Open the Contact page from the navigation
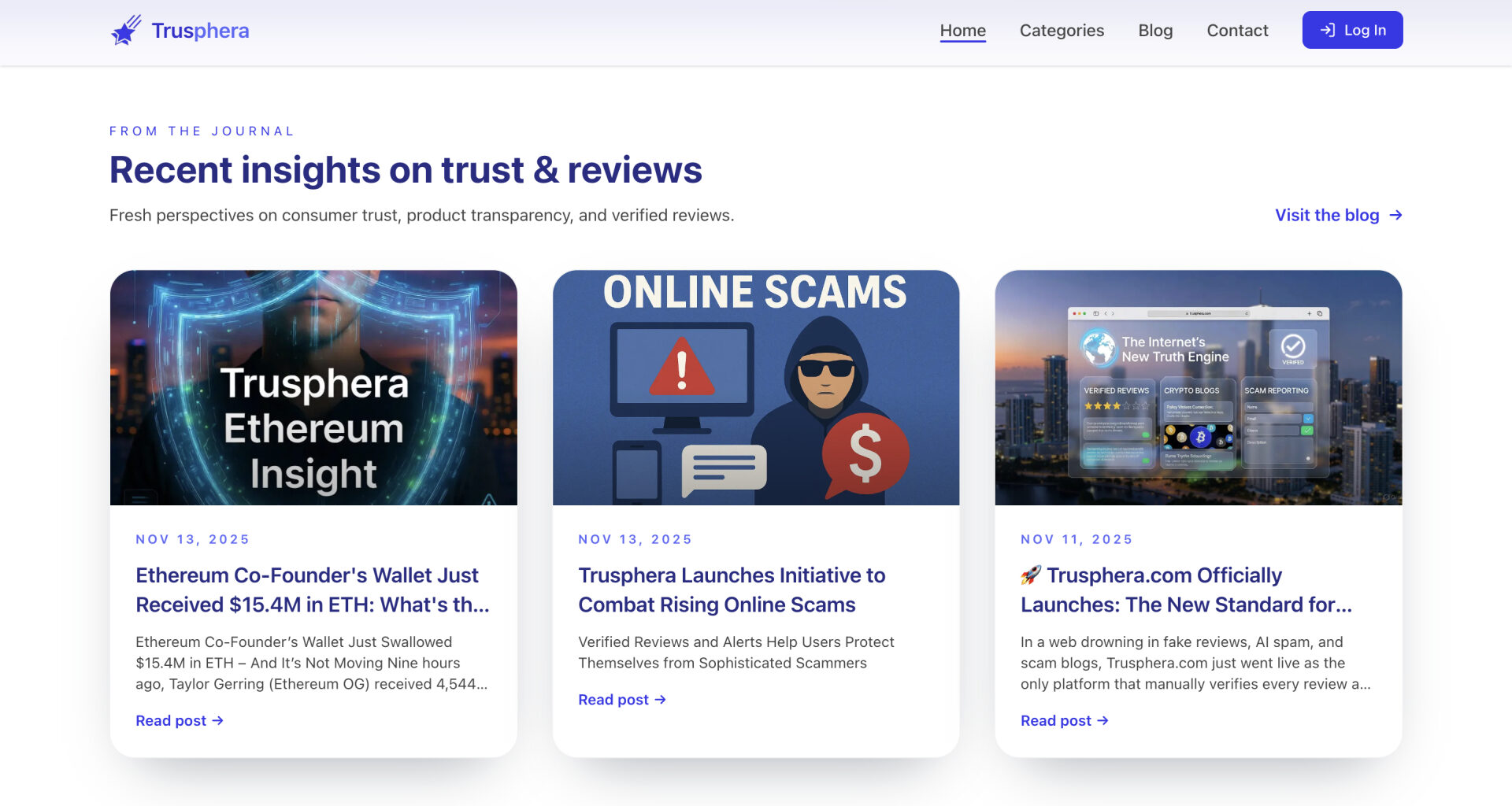Screen dimensions: 1512x806 pos(1237,30)
